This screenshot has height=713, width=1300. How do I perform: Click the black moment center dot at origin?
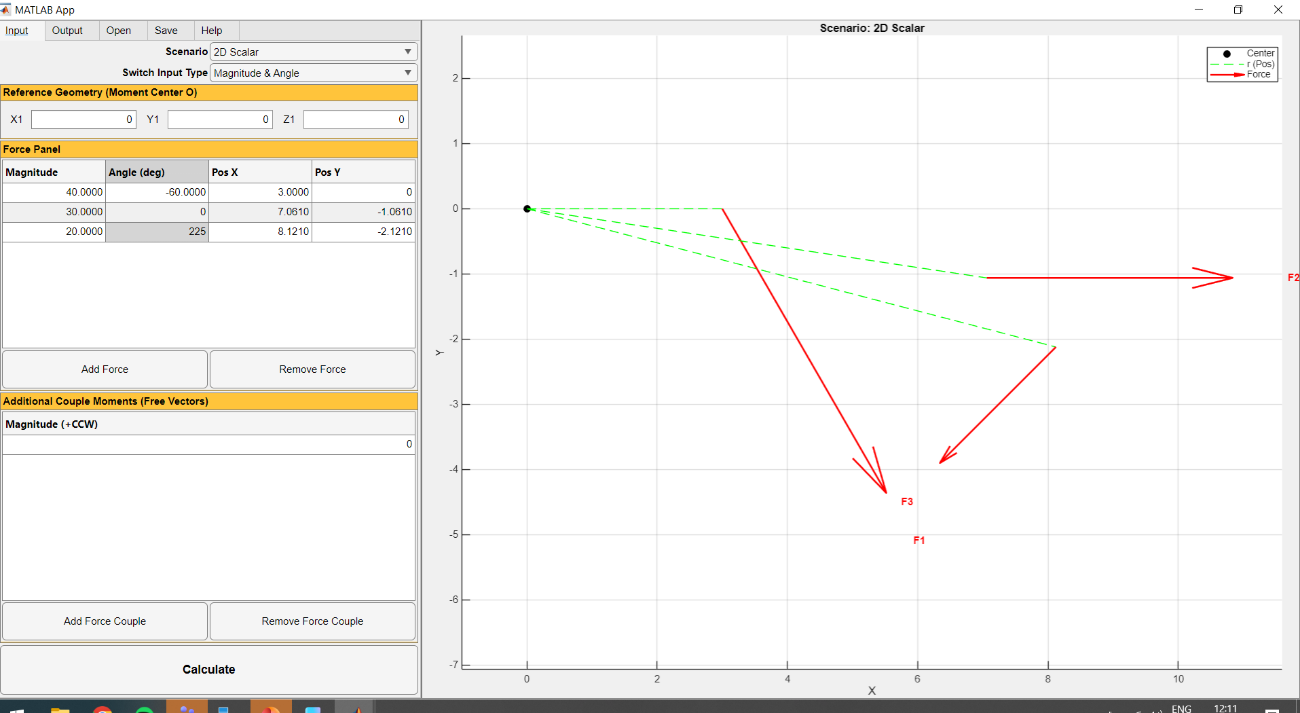click(527, 209)
